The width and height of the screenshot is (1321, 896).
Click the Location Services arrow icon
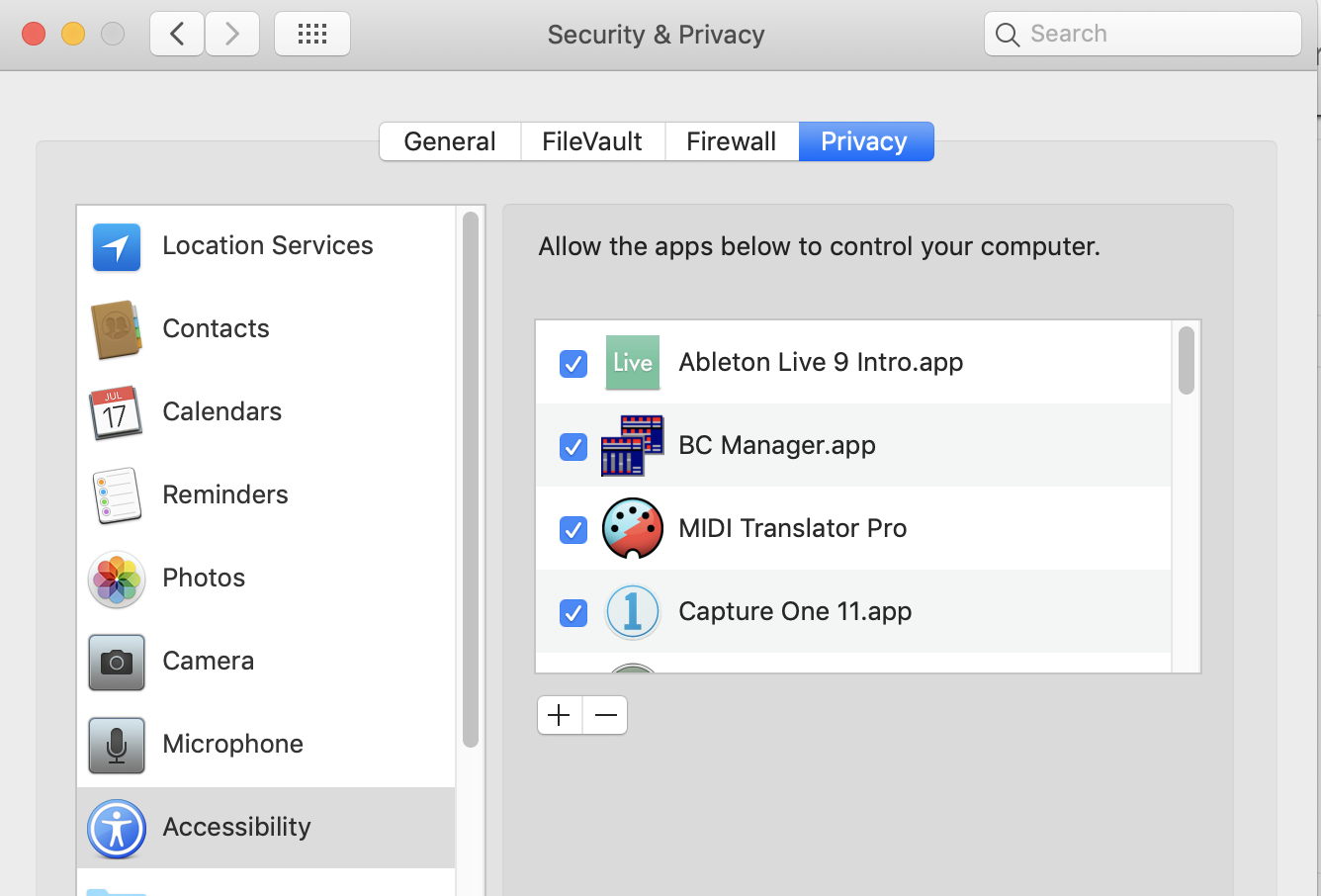[117, 246]
